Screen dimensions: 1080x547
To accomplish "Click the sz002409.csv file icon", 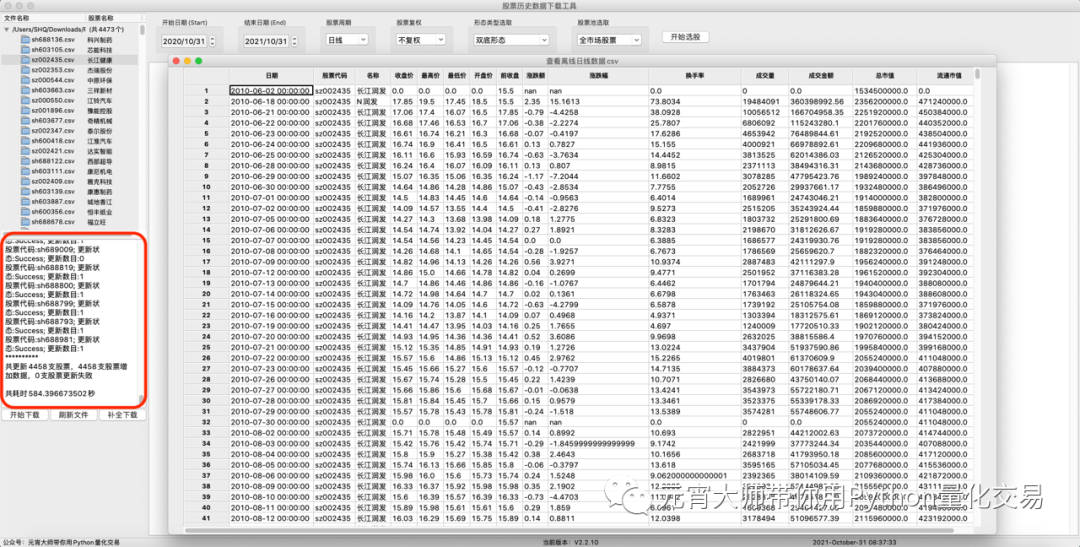I will tap(25, 180).
